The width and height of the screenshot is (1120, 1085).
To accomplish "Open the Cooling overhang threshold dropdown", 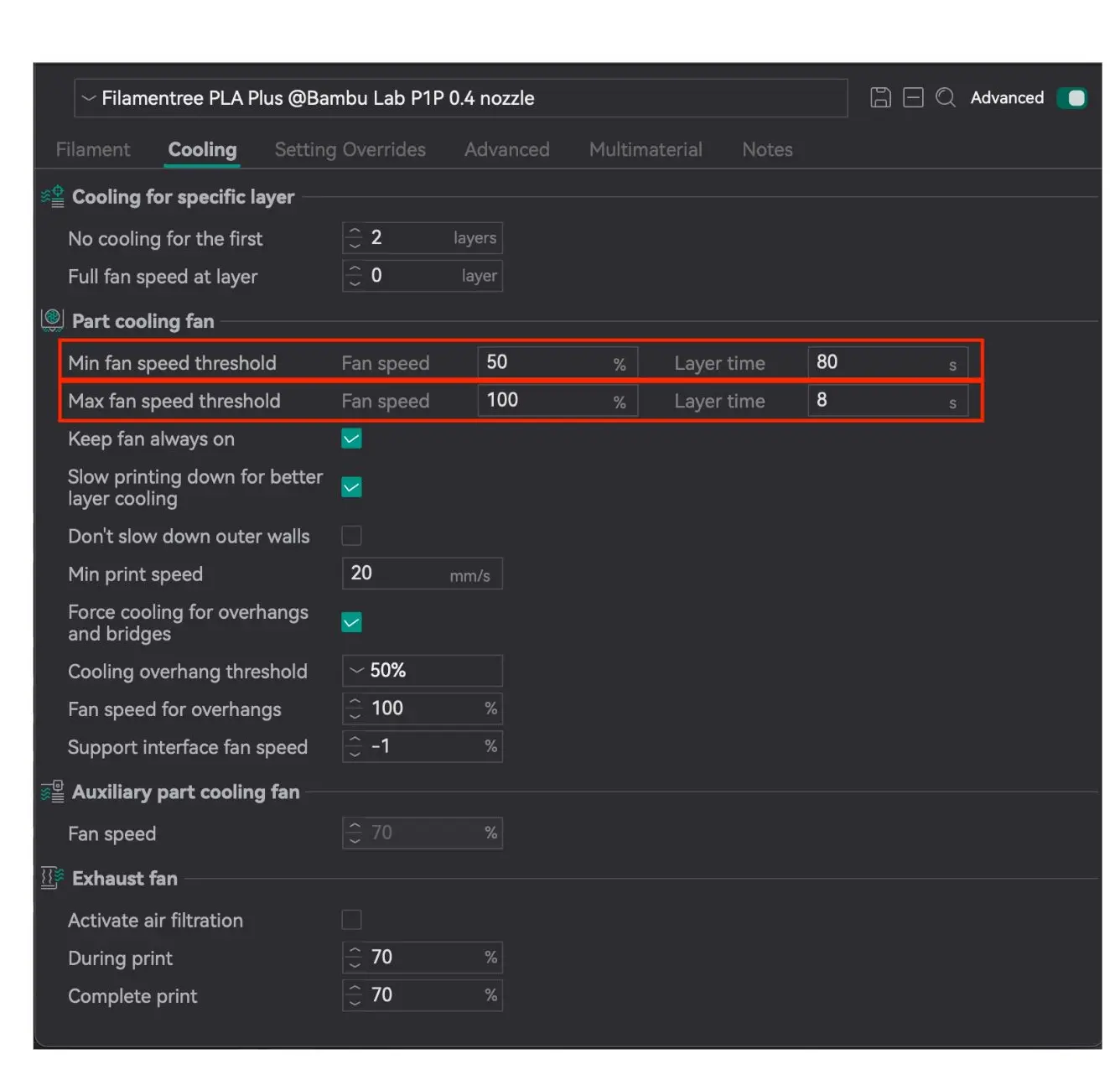I will pyautogui.click(x=422, y=671).
